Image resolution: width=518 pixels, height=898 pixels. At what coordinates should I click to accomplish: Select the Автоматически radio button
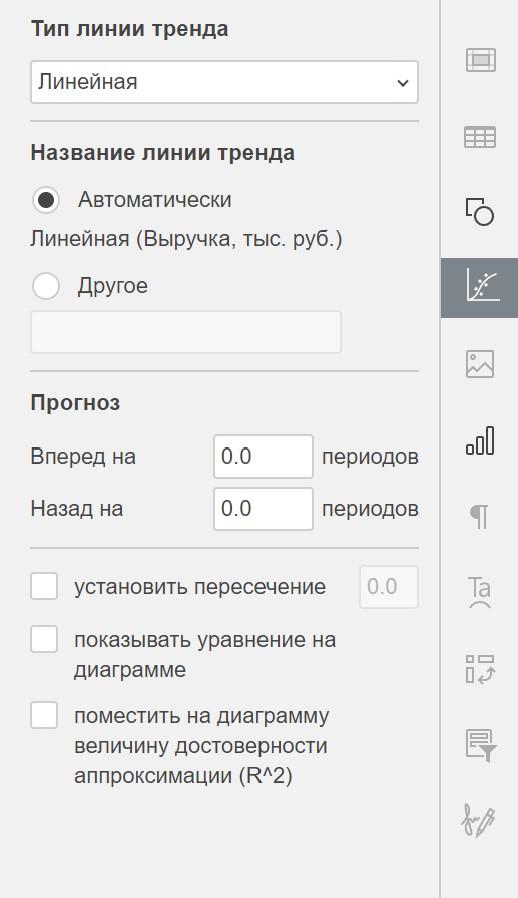coord(46,200)
